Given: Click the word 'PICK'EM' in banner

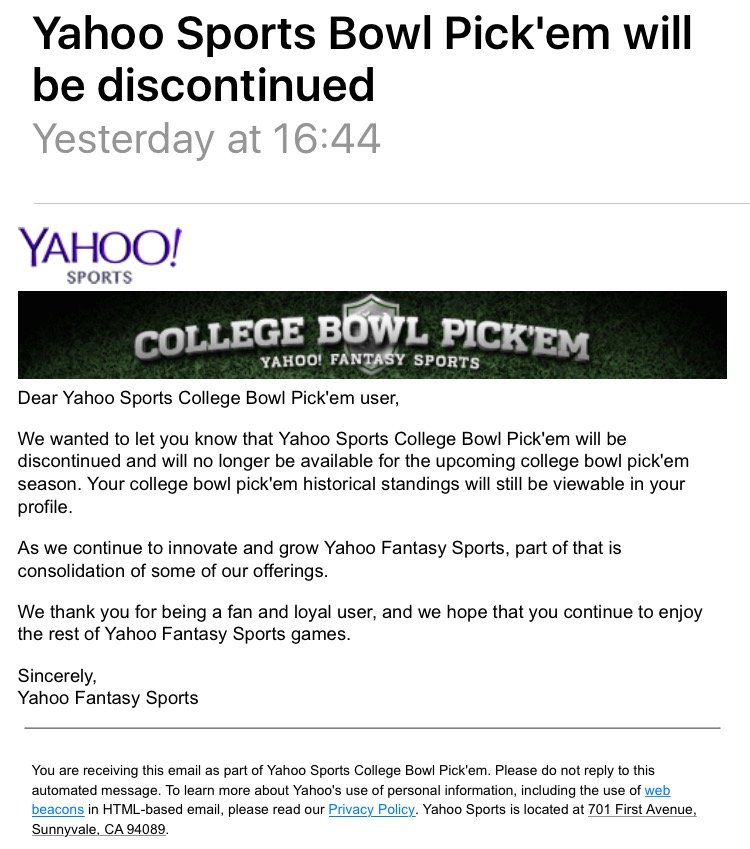Looking at the screenshot, I should [x=514, y=339].
